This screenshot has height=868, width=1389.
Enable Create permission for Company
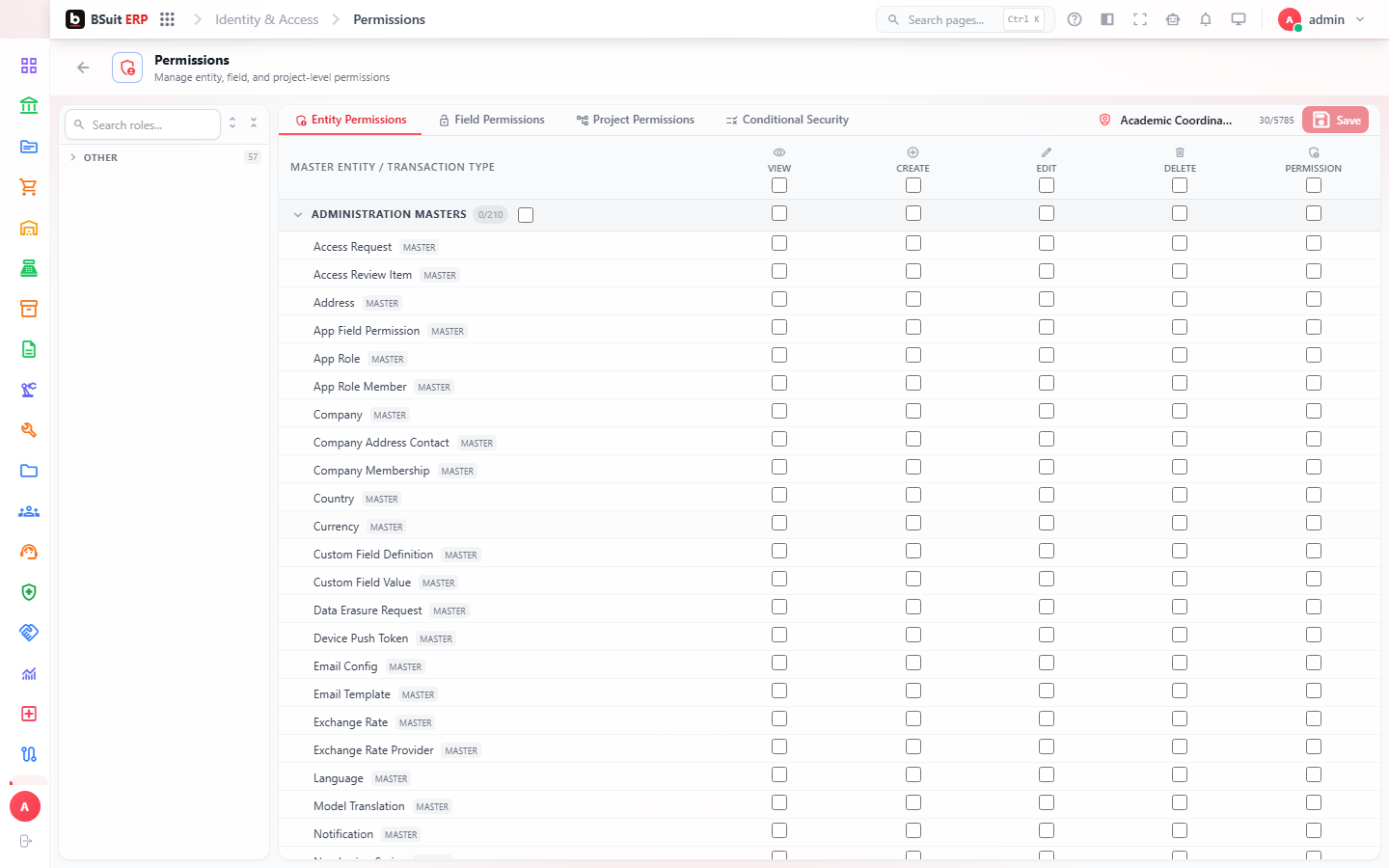pyautogui.click(x=913, y=411)
